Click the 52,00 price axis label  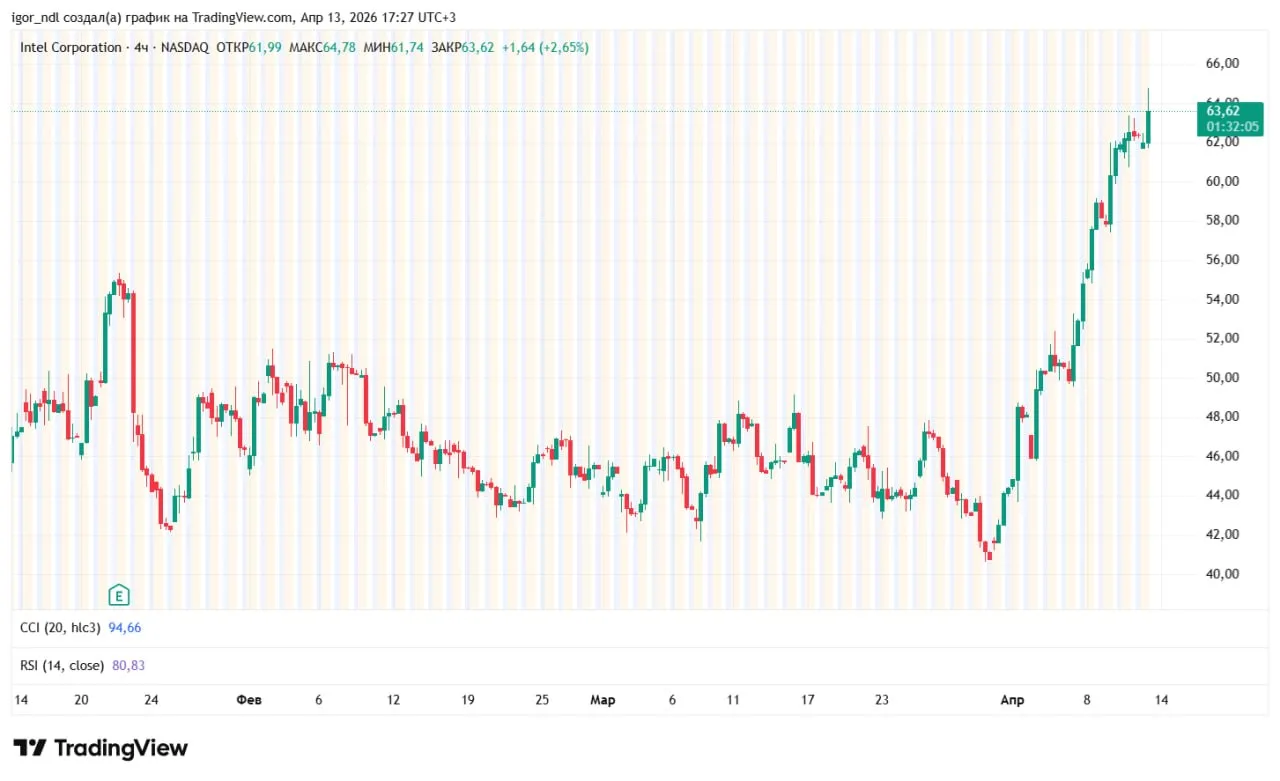(1222, 338)
